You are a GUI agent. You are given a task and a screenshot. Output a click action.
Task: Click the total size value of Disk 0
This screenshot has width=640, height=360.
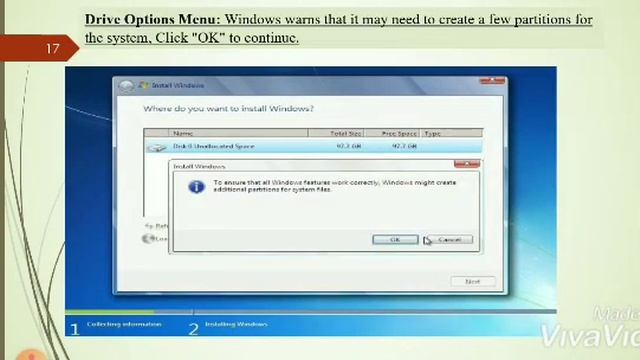[x=349, y=146]
